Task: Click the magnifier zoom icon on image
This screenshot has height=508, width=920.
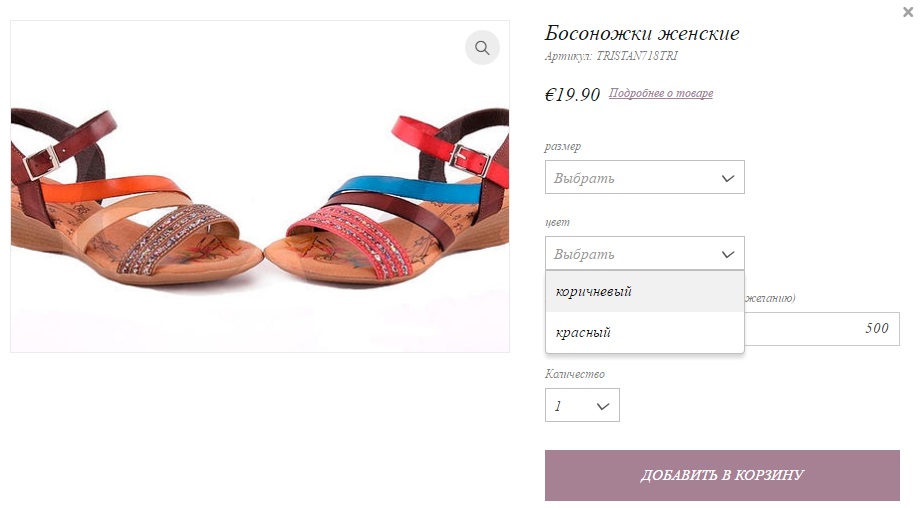Action: pyautogui.click(x=482, y=48)
